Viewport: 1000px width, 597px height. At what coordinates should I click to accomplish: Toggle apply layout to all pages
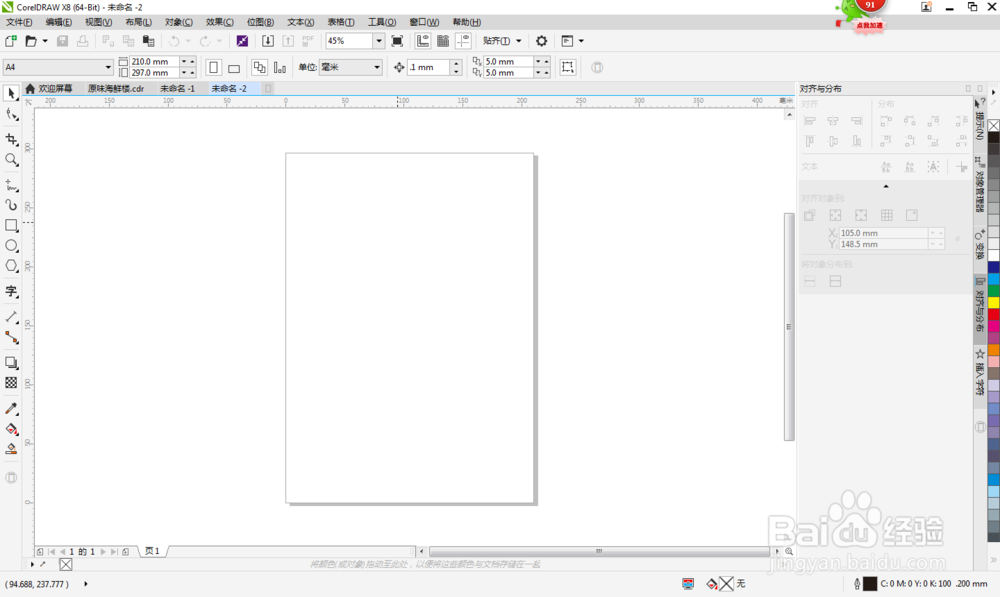[260, 67]
